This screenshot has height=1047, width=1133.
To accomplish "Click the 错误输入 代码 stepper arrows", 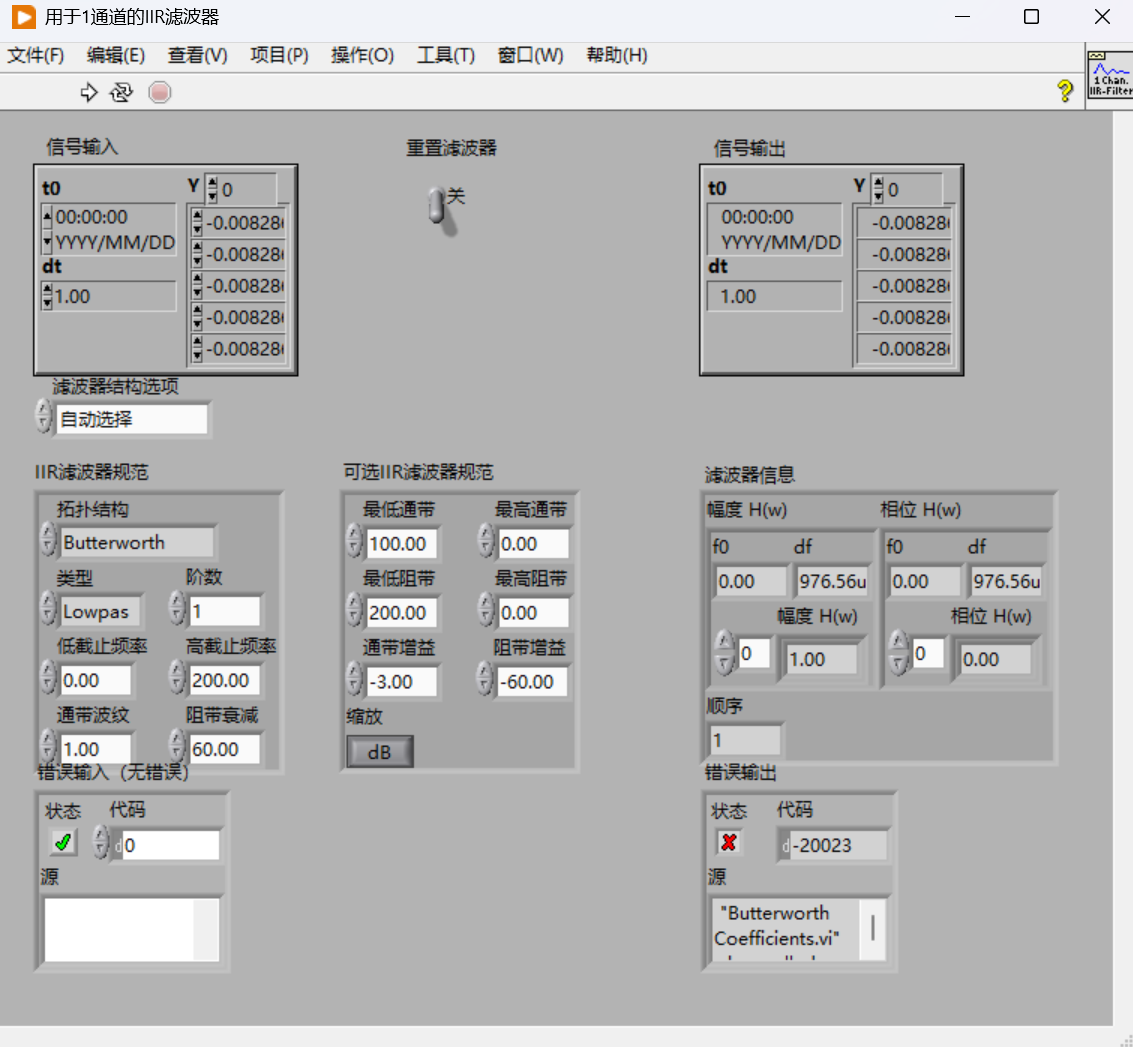I will coord(101,843).
